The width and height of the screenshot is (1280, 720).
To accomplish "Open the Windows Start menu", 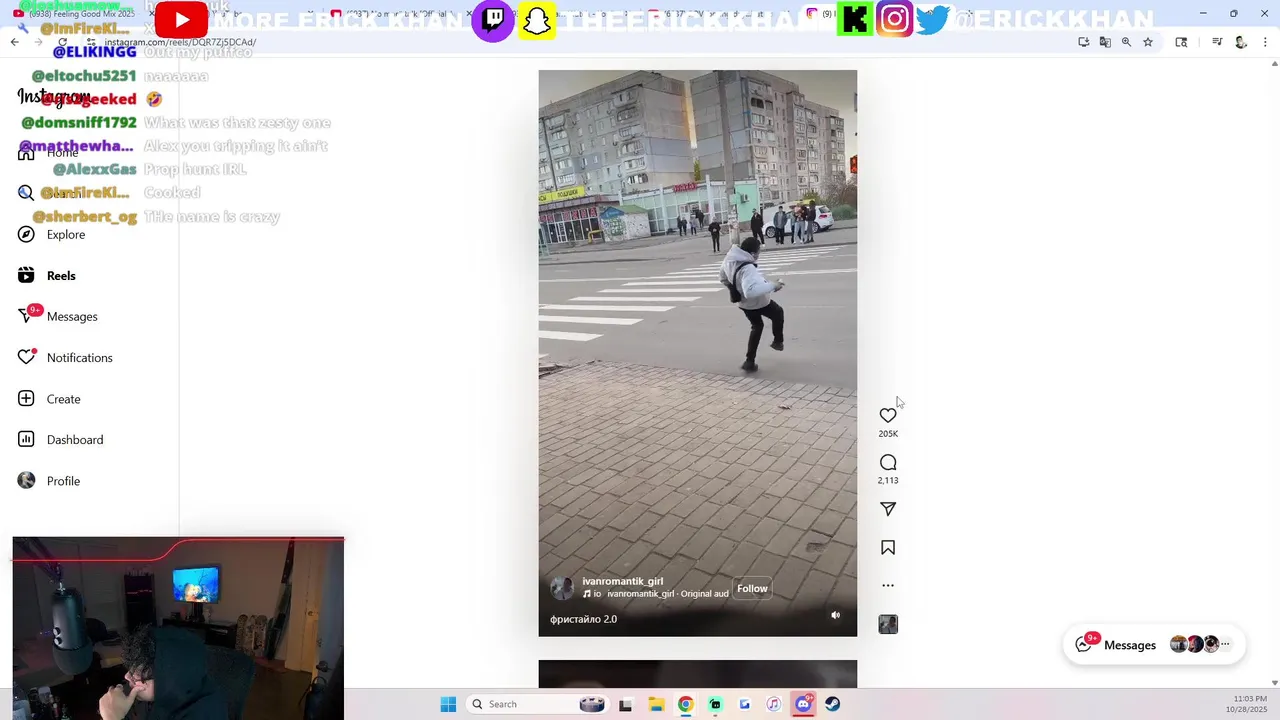I will point(448,704).
